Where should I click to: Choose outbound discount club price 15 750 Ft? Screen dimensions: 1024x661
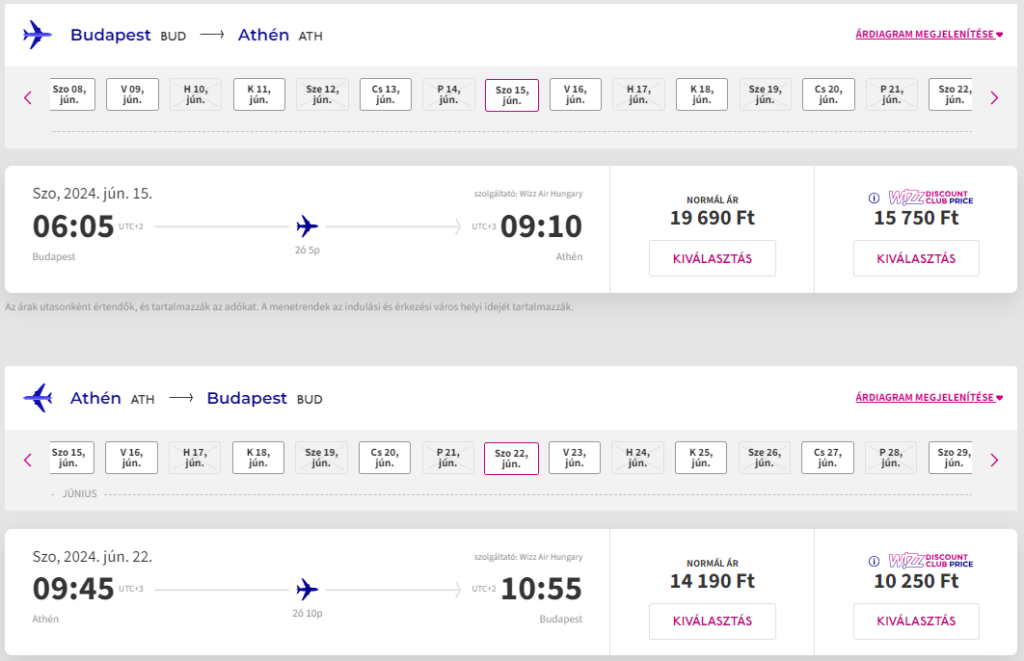[916, 259]
